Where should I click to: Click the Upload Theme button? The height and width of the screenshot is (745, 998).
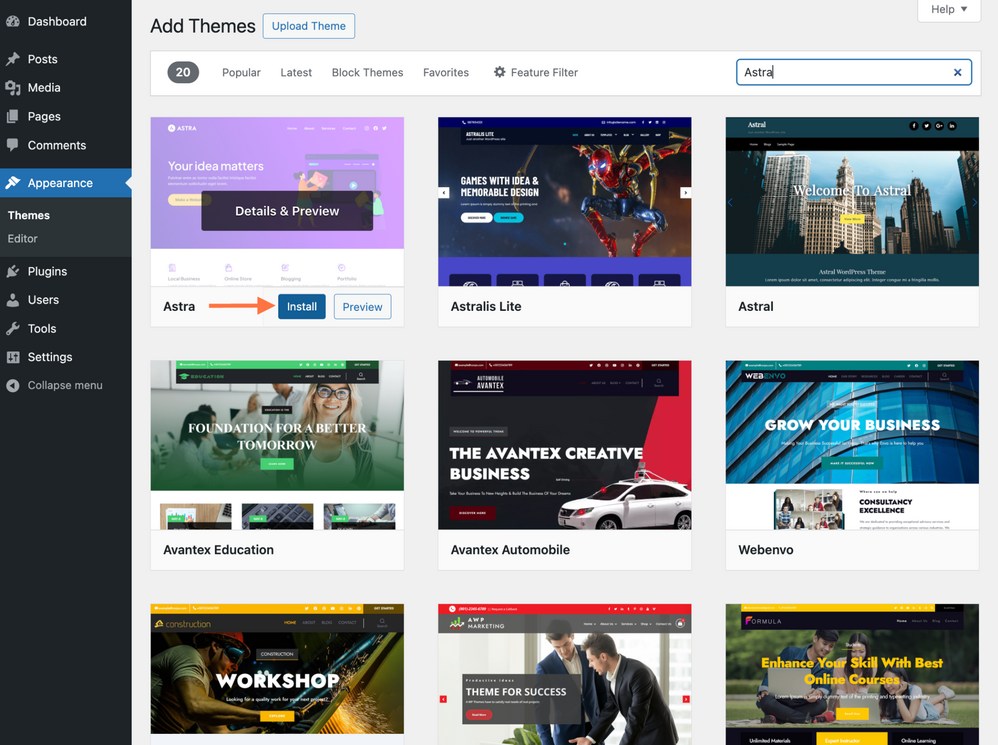(x=308, y=26)
